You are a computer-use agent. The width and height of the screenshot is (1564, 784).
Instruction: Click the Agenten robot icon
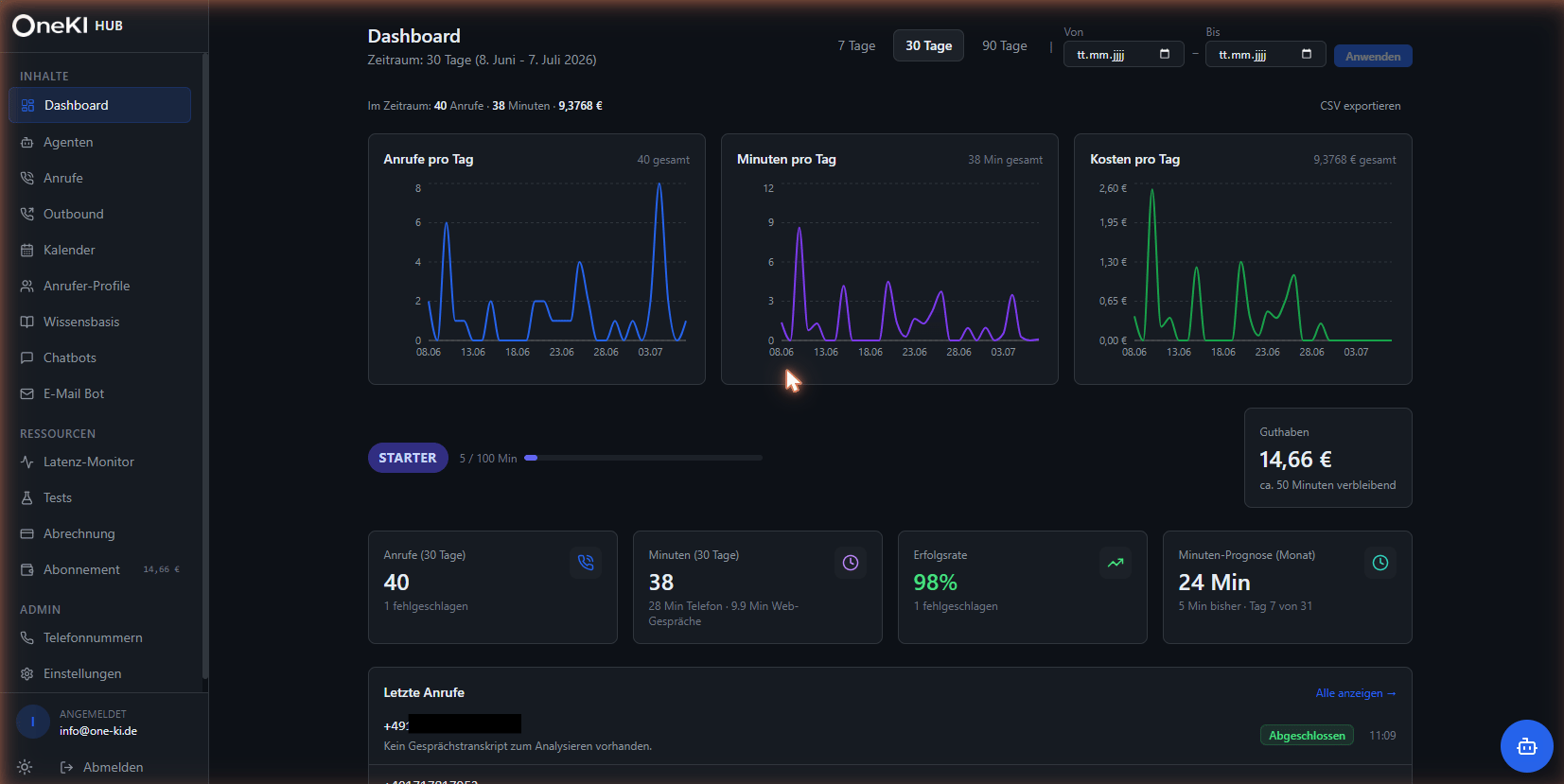[x=27, y=142]
